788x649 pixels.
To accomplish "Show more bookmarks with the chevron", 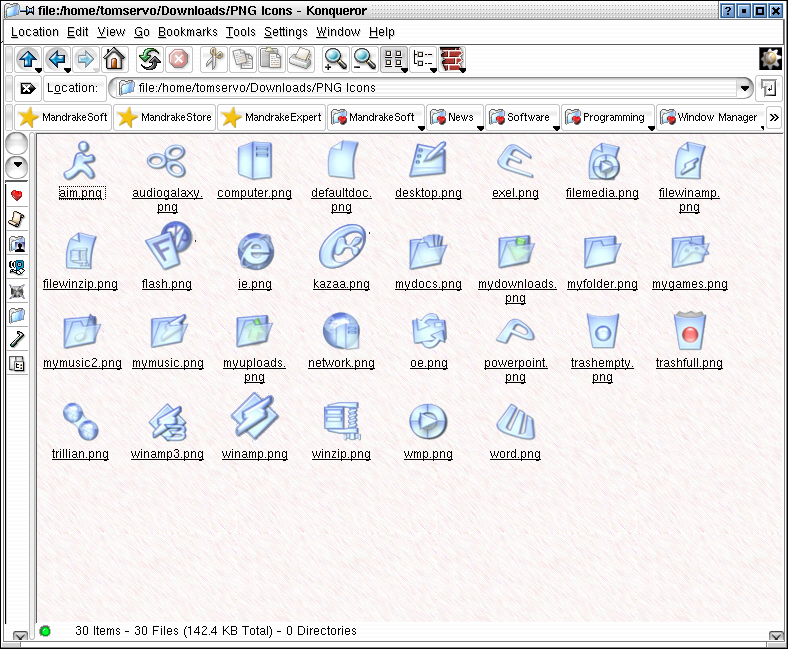I will (x=774, y=118).
